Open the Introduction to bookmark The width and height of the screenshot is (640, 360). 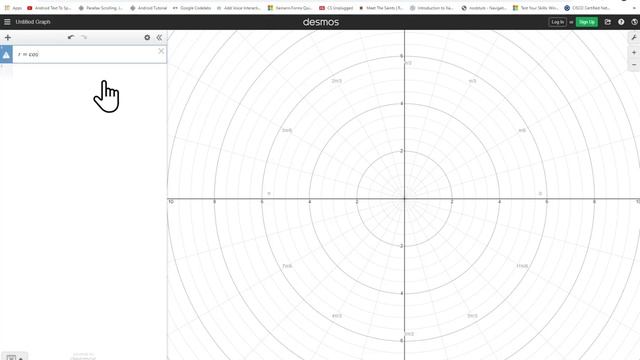(432, 8)
